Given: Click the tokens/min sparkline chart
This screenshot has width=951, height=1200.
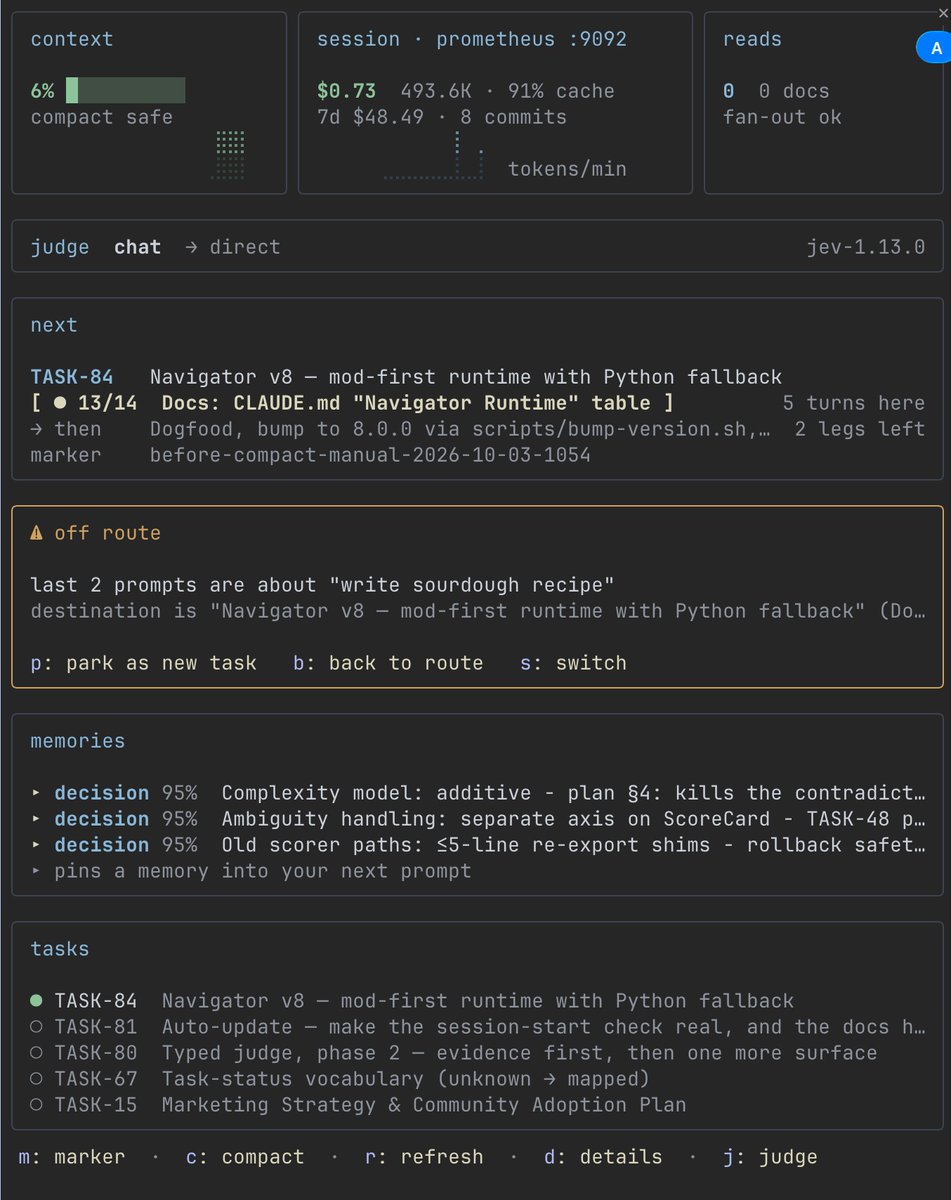Looking at the screenshot, I should click(x=436, y=155).
